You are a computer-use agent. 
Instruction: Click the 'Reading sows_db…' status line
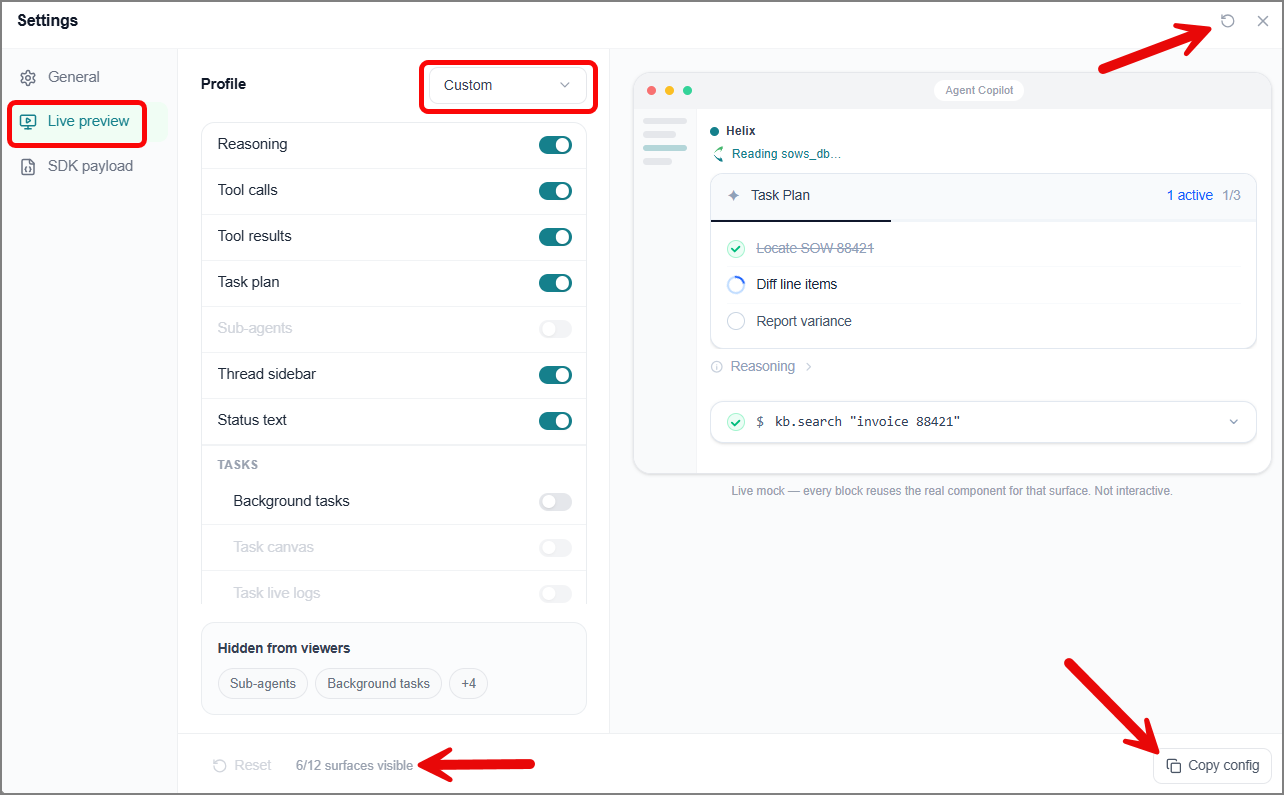[x=786, y=154]
